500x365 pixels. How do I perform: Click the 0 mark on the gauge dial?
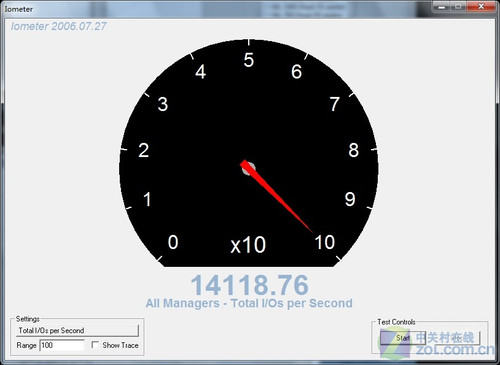pos(173,242)
